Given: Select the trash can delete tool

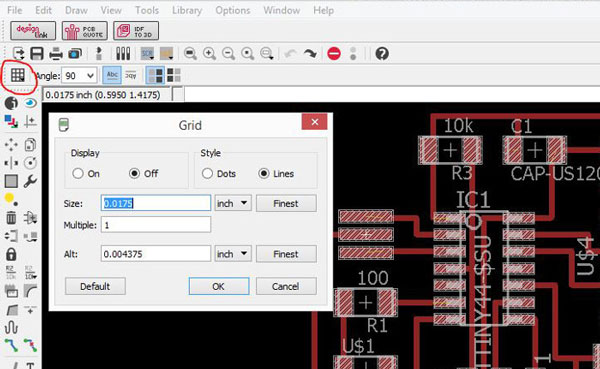Looking at the screenshot, I should coord(11,217).
